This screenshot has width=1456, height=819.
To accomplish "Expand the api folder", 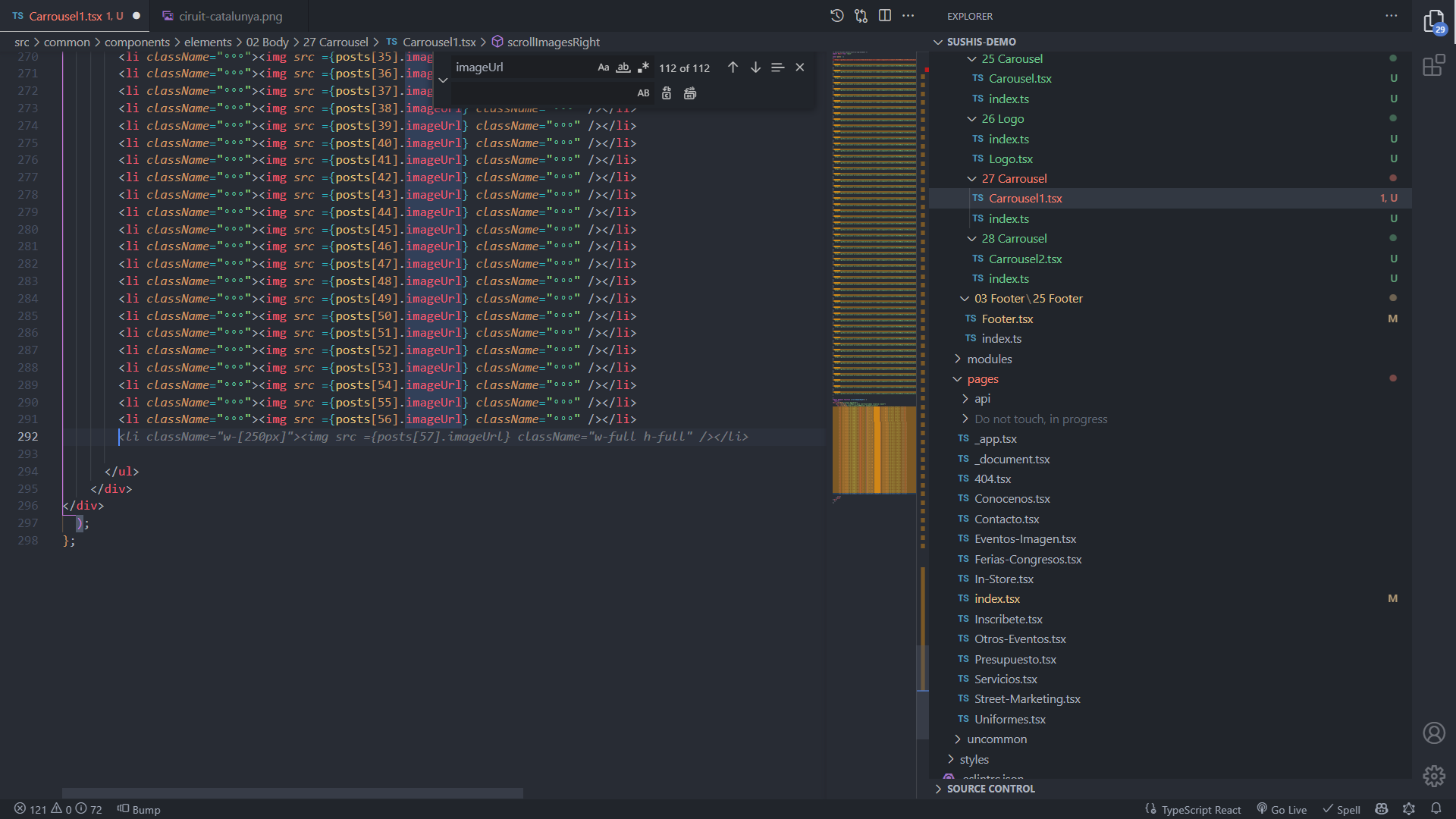I will [965, 399].
